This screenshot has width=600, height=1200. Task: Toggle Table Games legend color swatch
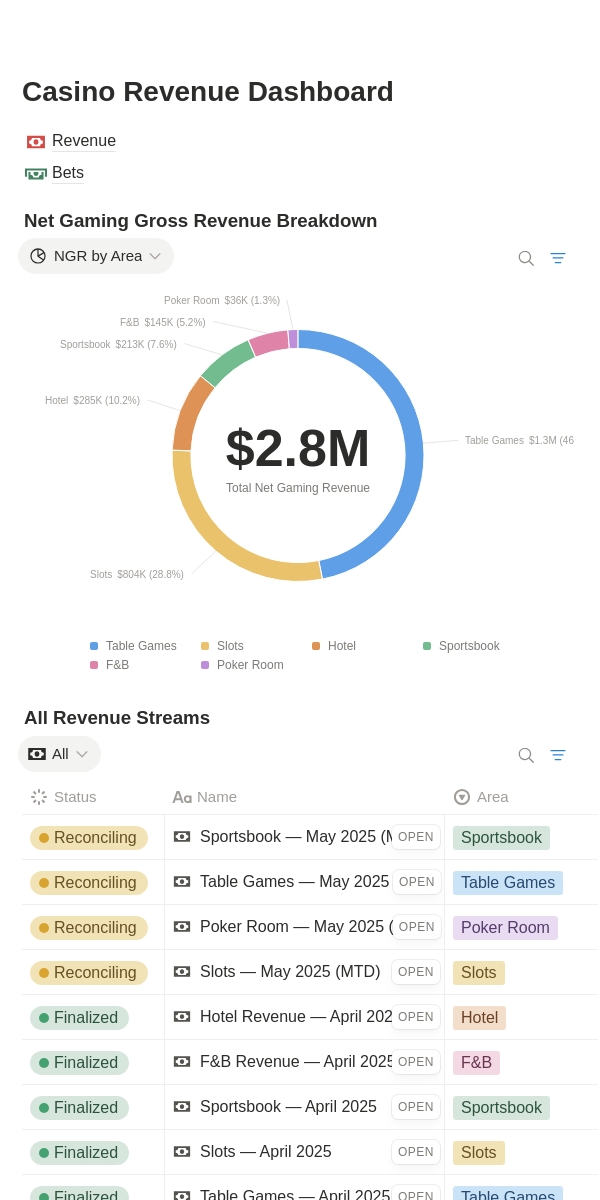coord(94,646)
